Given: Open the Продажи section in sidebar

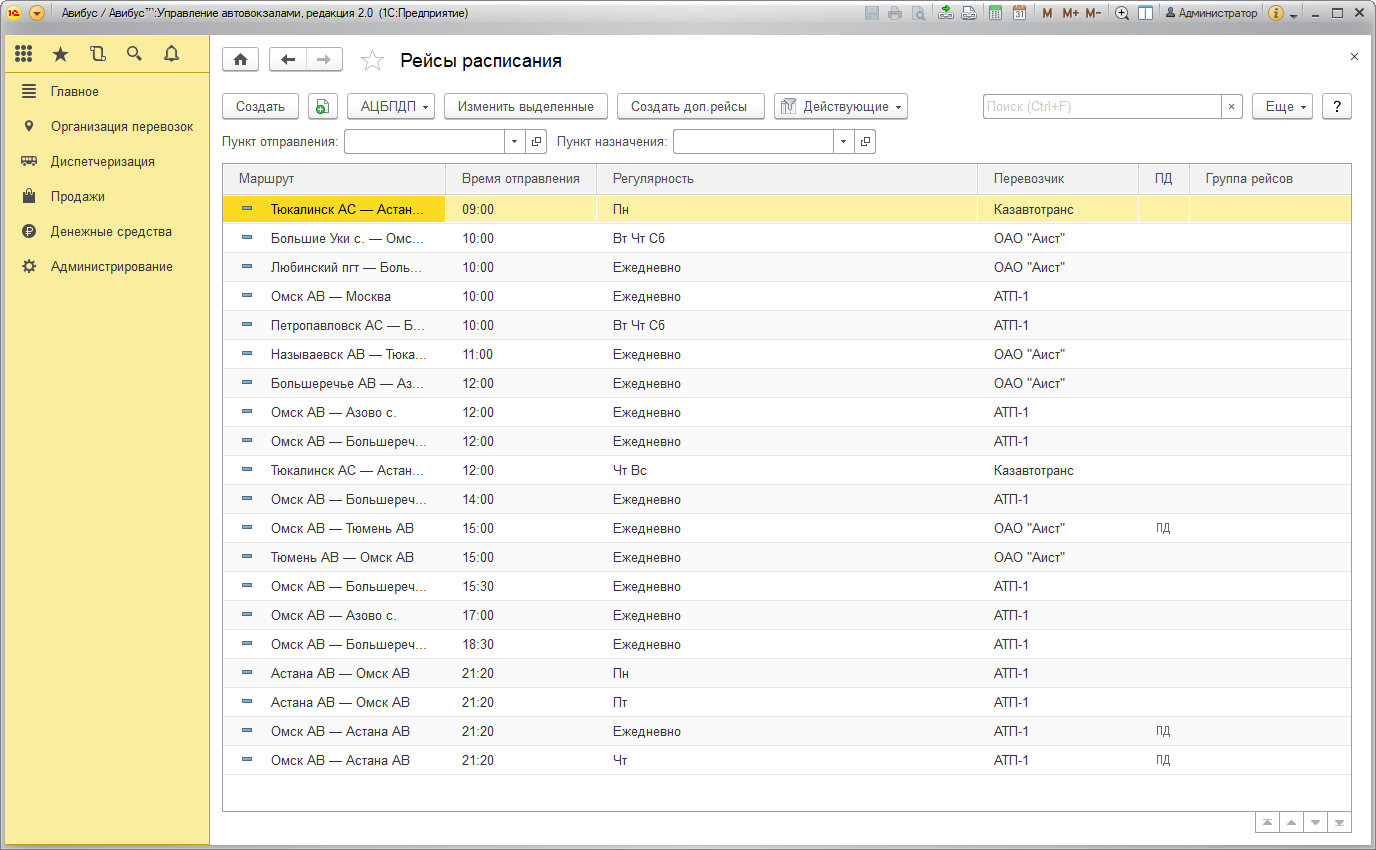Looking at the screenshot, I should tap(78, 196).
